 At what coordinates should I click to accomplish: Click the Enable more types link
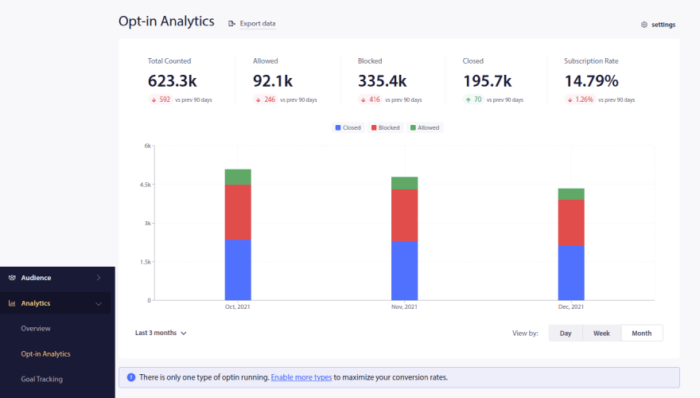301,377
